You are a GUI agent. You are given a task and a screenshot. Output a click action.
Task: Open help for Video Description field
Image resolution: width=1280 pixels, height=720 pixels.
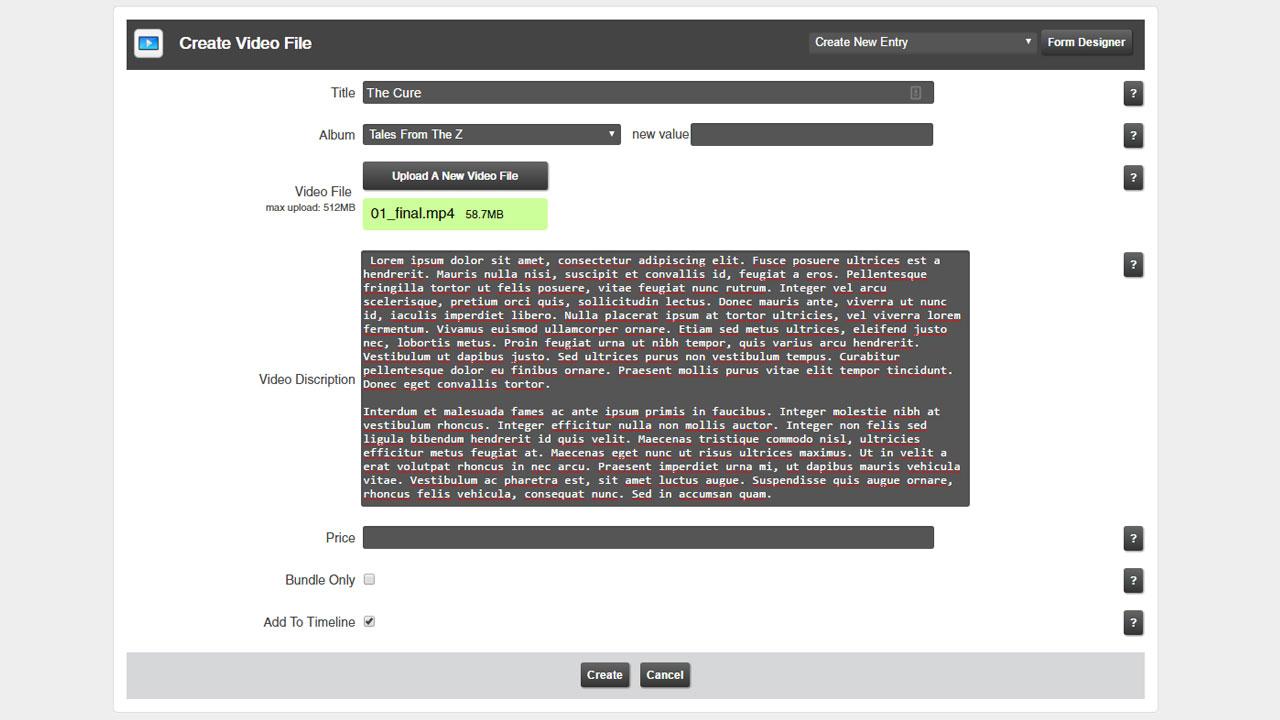(1133, 265)
